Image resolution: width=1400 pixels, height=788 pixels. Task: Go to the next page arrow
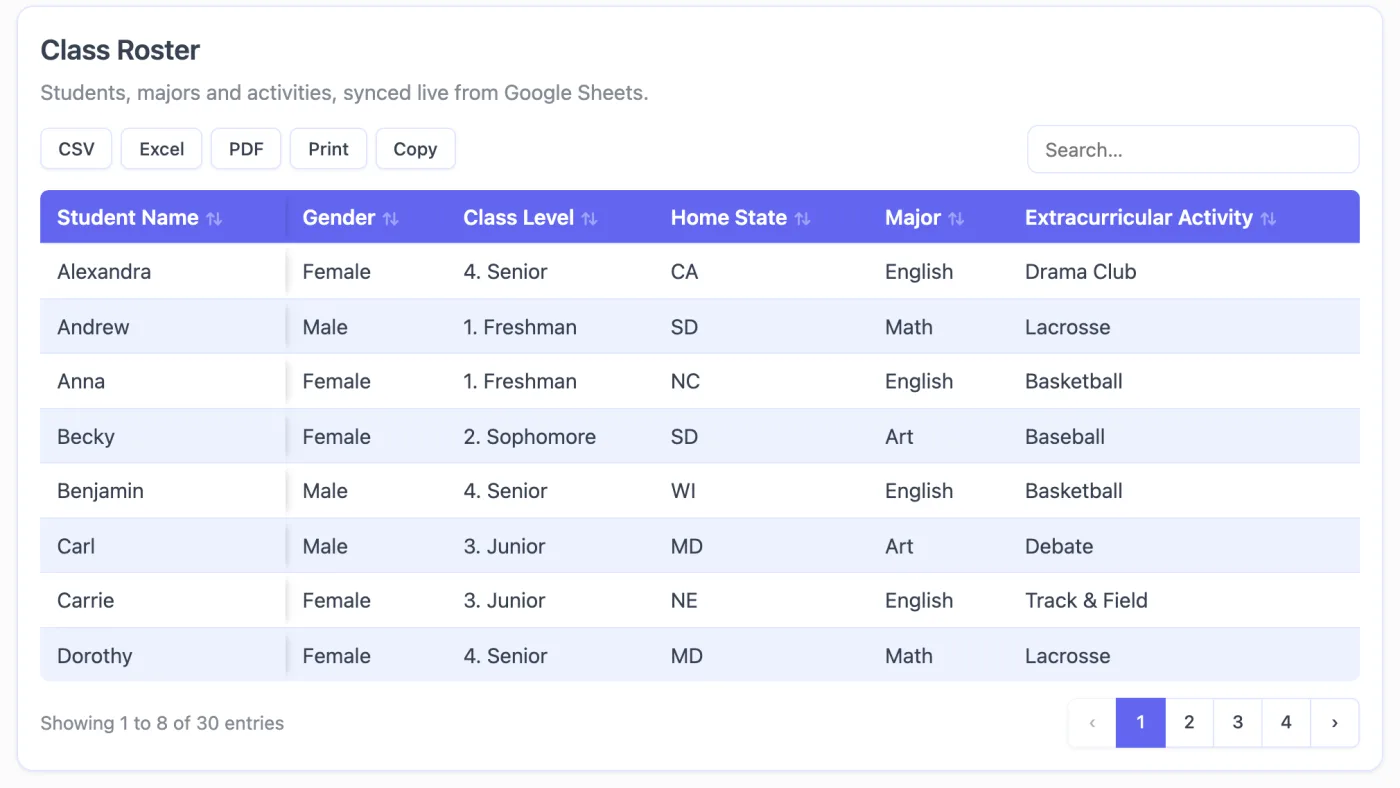point(1335,723)
